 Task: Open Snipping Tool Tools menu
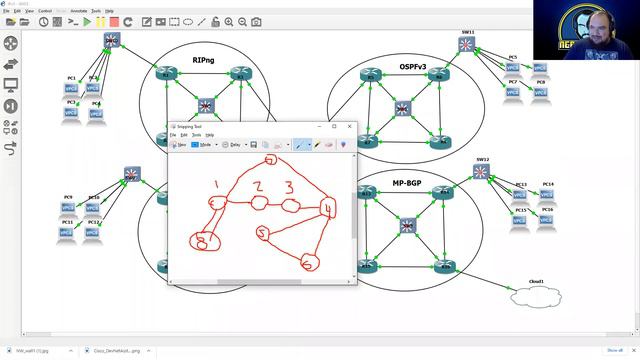pos(197,135)
